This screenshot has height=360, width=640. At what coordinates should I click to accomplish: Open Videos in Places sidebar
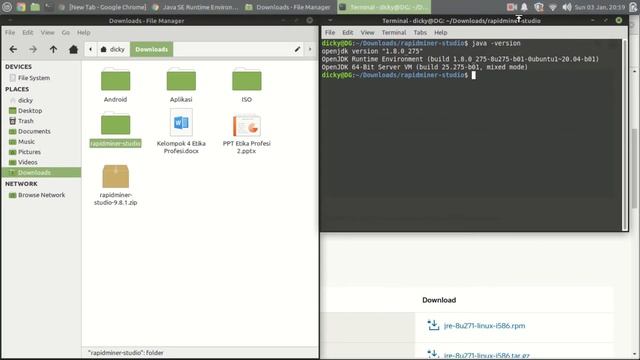click(x=27, y=162)
